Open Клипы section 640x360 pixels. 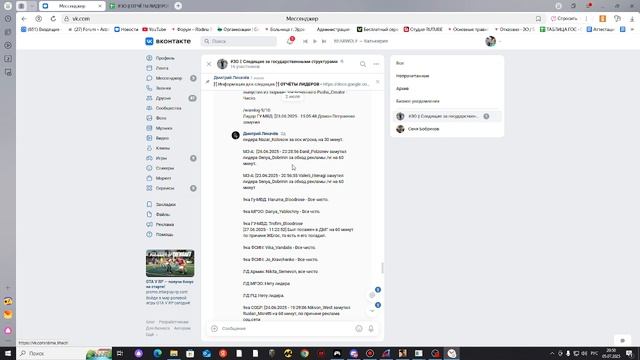(x=162, y=148)
